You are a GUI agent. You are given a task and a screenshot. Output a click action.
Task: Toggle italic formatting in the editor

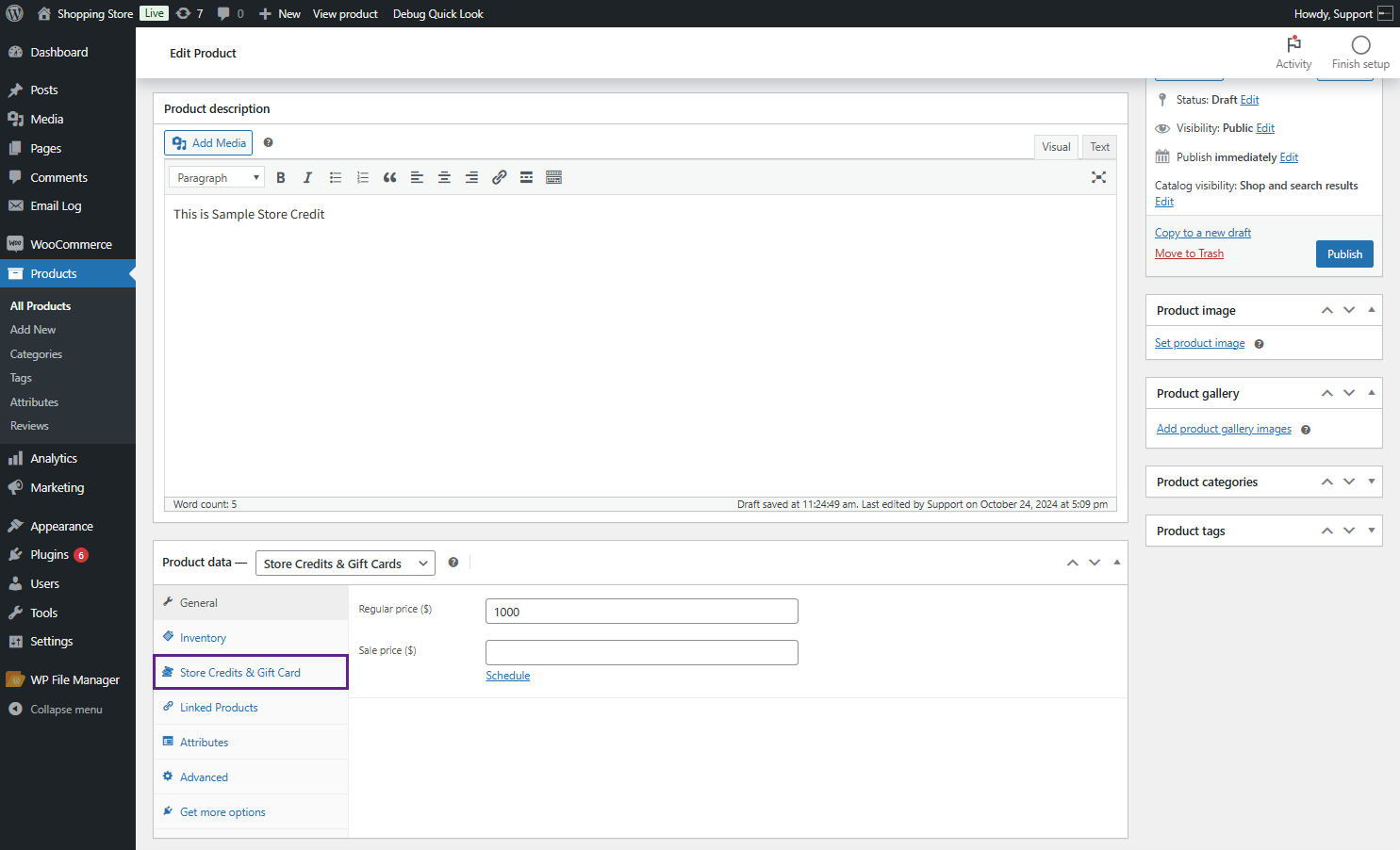coord(307,177)
